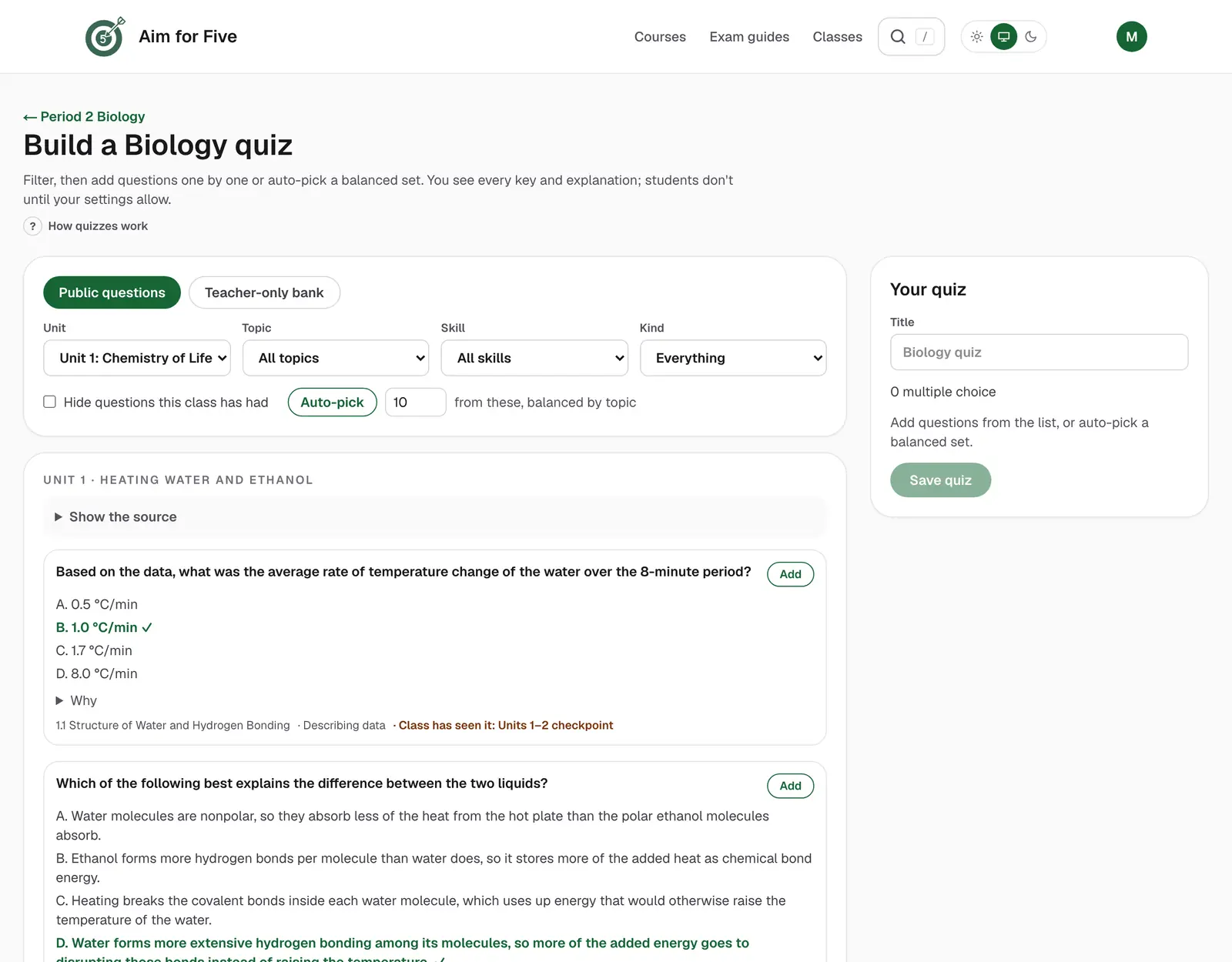The height and width of the screenshot is (962, 1232).
Task: Click answer C. 1.7 °C/min
Action: pyautogui.click(x=94, y=650)
